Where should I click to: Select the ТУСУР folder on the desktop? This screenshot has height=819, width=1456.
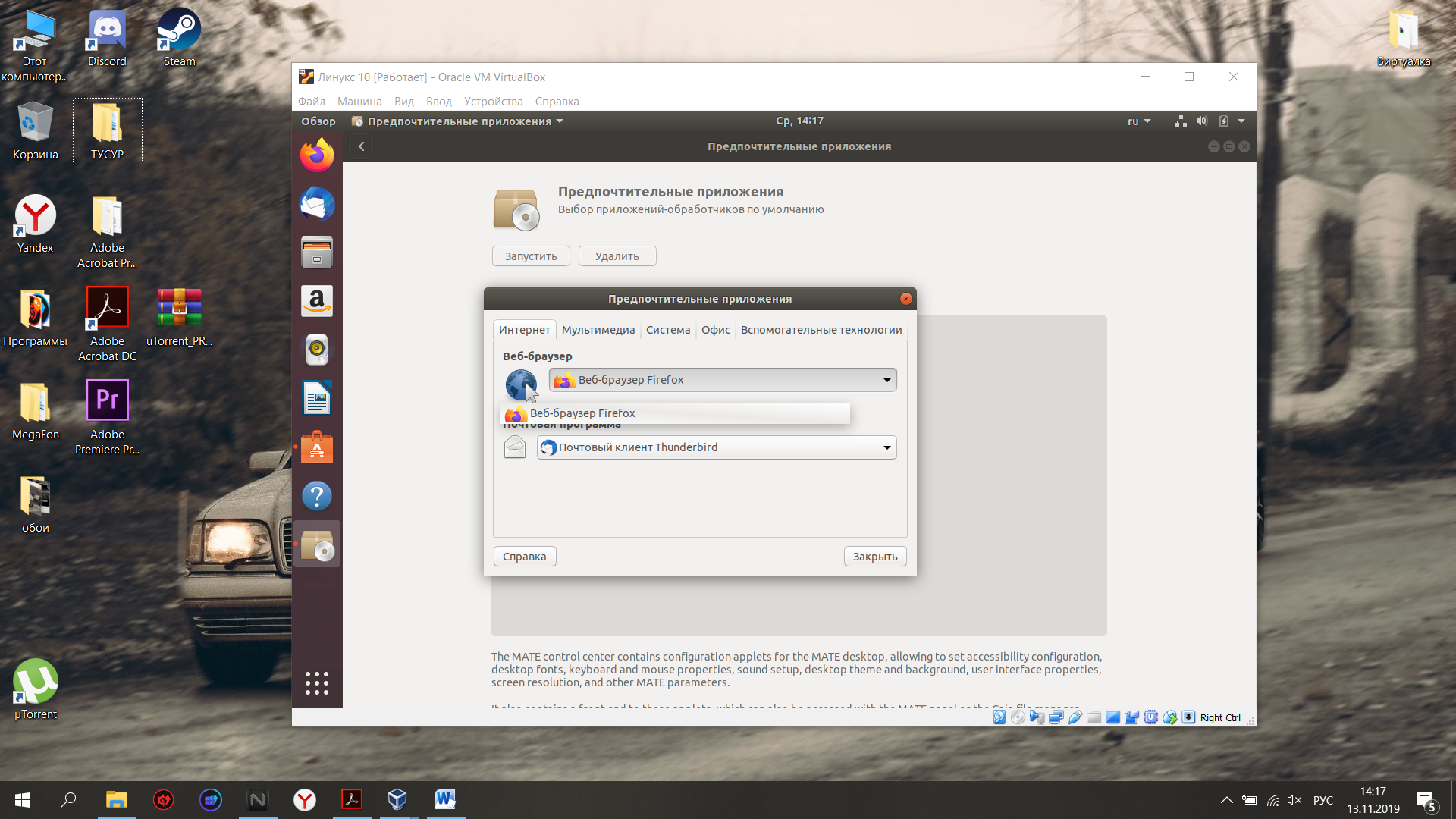(107, 130)
